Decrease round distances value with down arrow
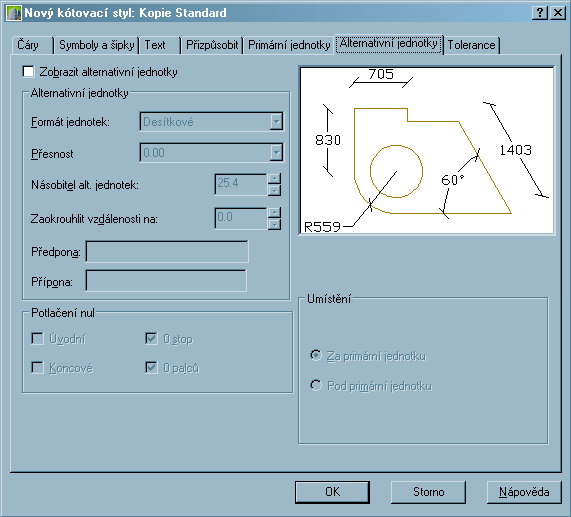This screenshot has width=571, height=517. point(274,224)
